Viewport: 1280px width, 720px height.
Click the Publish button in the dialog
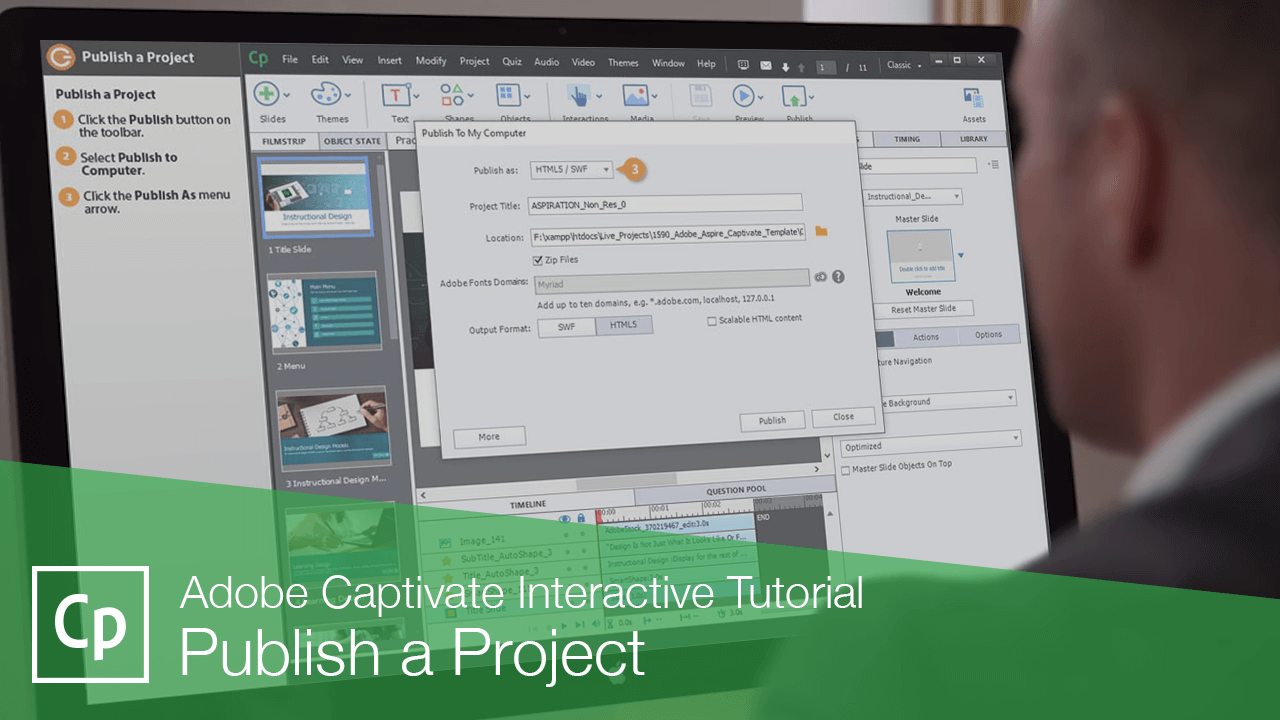(771, 419)
